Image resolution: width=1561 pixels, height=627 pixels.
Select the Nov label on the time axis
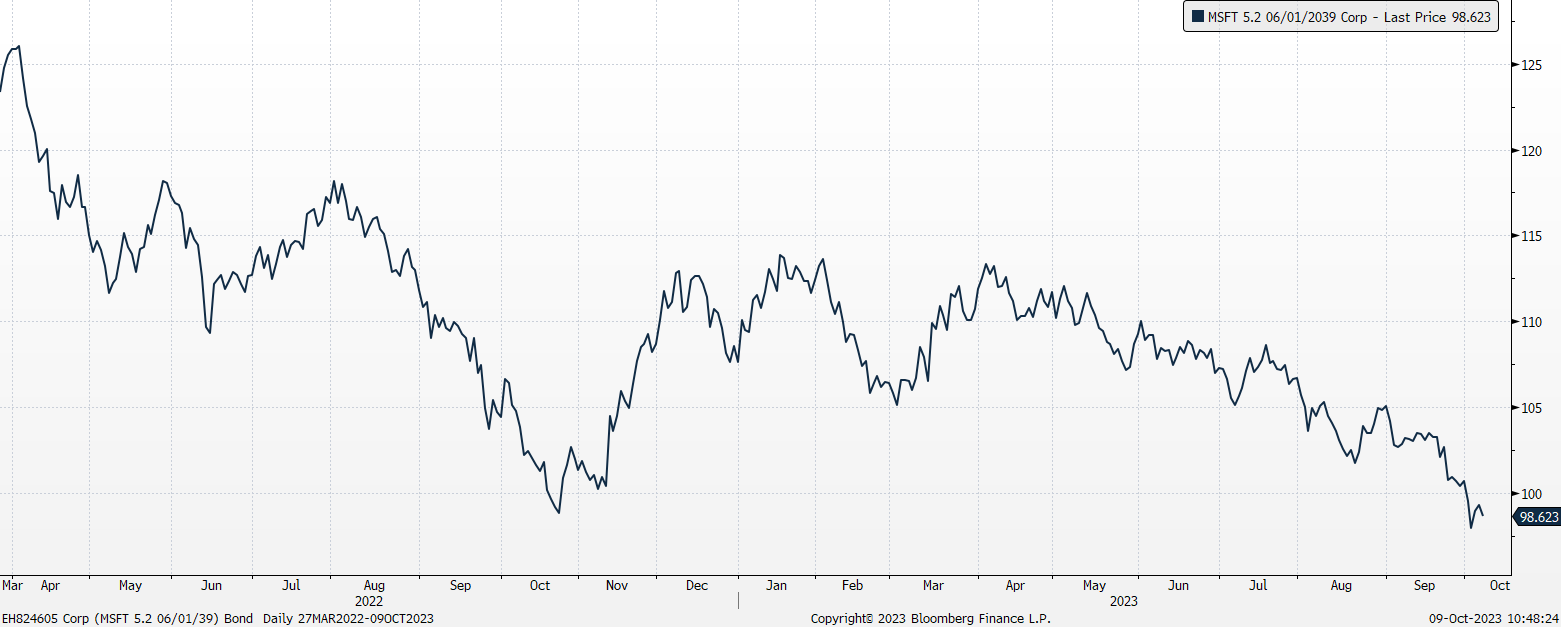616,585
